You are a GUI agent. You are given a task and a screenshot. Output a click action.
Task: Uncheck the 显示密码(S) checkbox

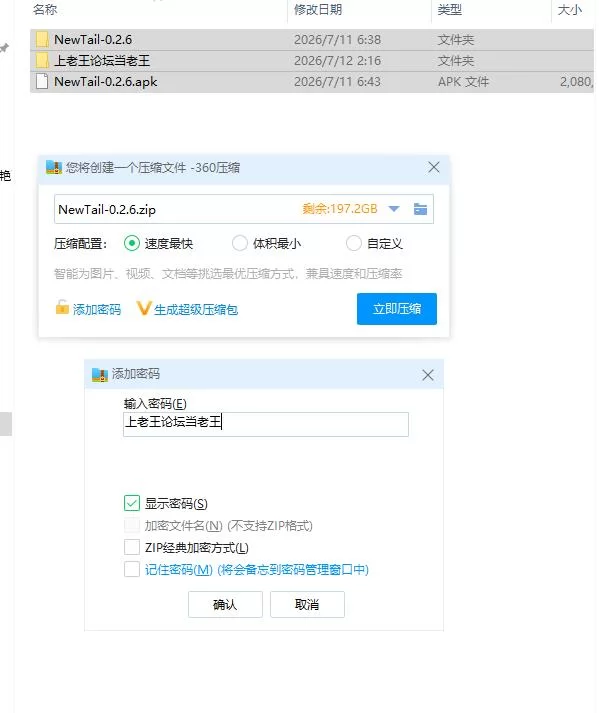pos(132,503)
